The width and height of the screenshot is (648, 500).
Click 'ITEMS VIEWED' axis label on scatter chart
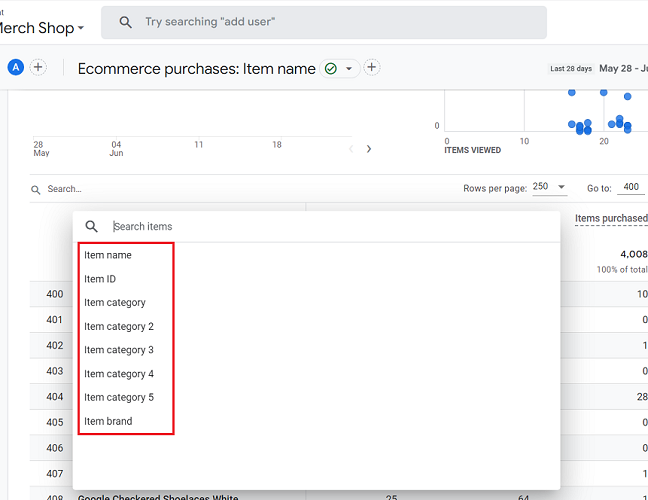(x=472, y=150)
